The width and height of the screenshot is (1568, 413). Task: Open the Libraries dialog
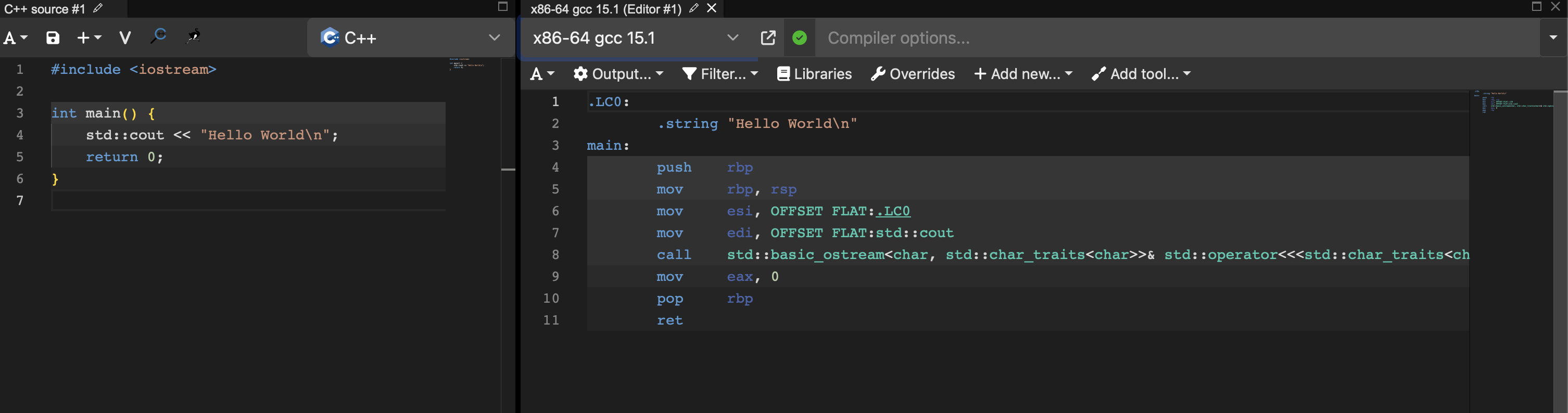(x=814, y=74)
